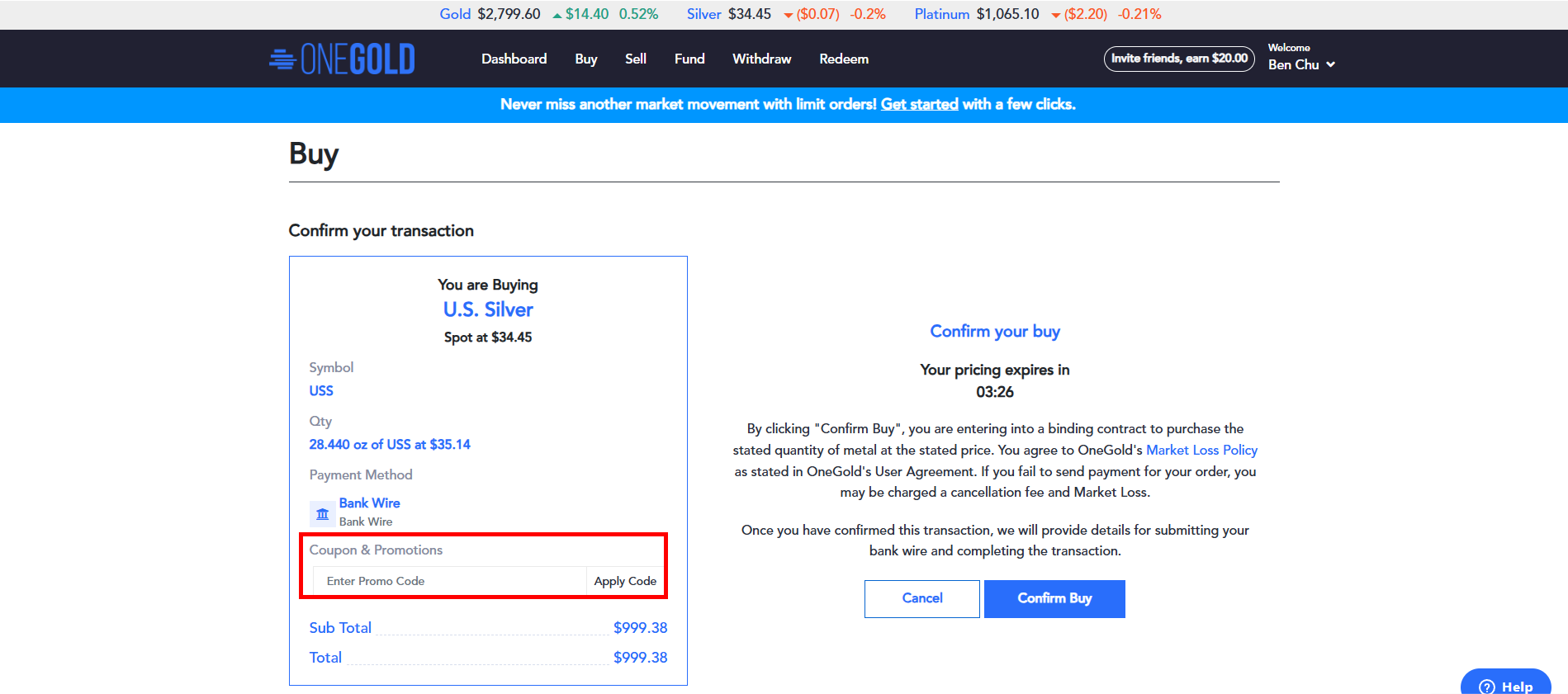Image resolution: width=1568 pixels, height=694 pixels.
Task: Click Invite friends, earn $20.00 button
Action: 1179,59
